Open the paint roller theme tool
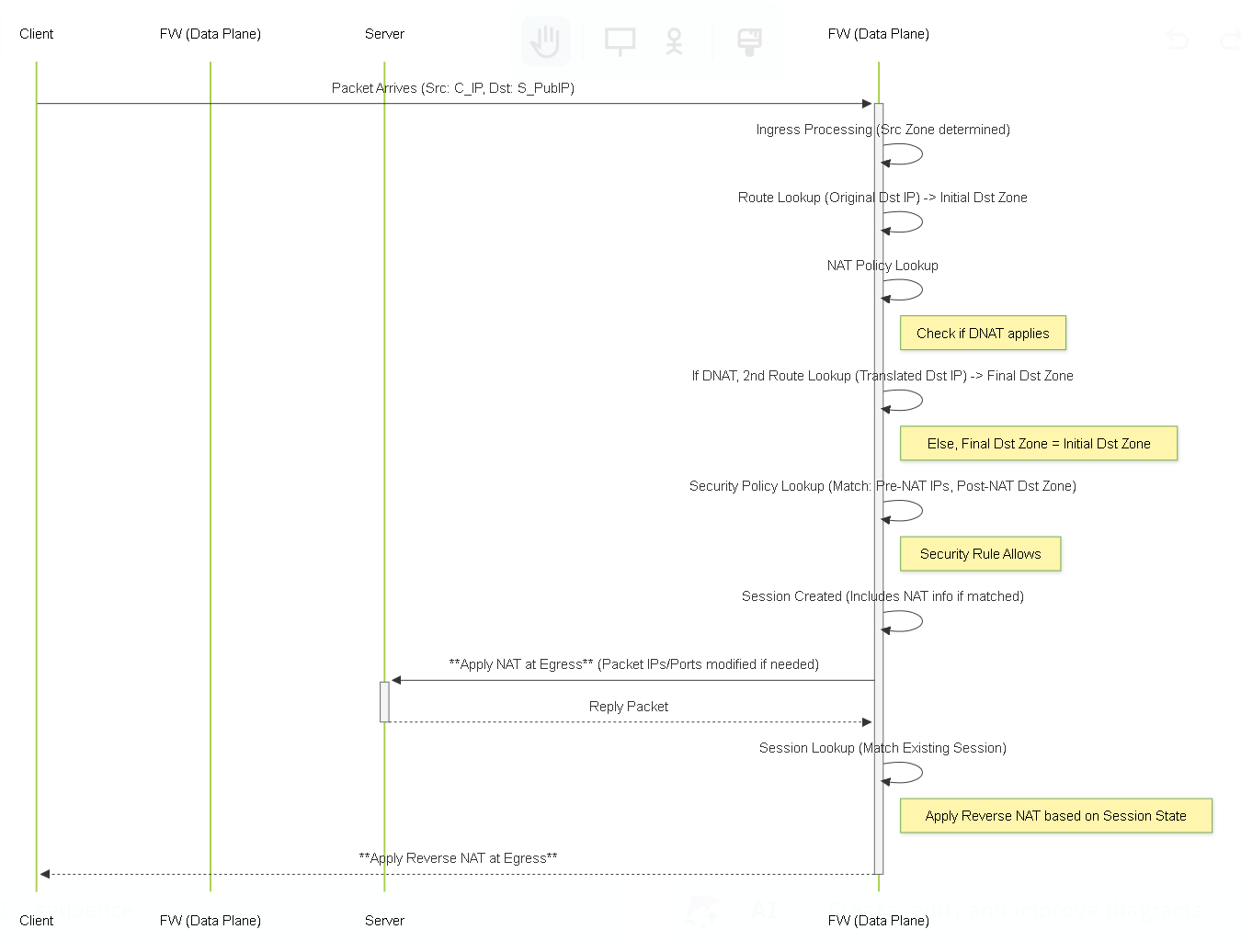The height and width of the screenshot is (952, 1241). click(x=749, y=41)
